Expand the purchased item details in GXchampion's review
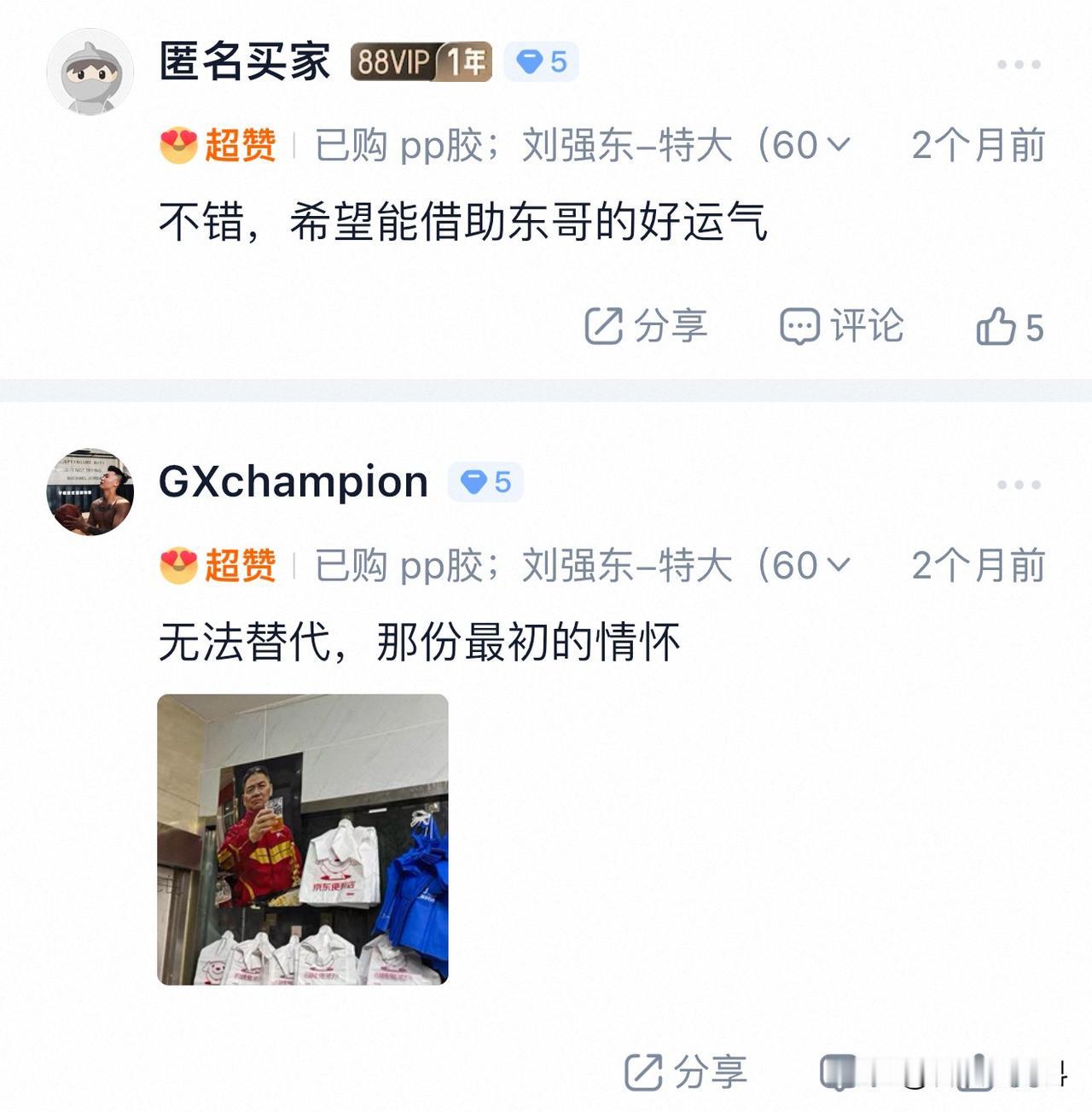The image size is (1092, 1112). coord(839,565)
